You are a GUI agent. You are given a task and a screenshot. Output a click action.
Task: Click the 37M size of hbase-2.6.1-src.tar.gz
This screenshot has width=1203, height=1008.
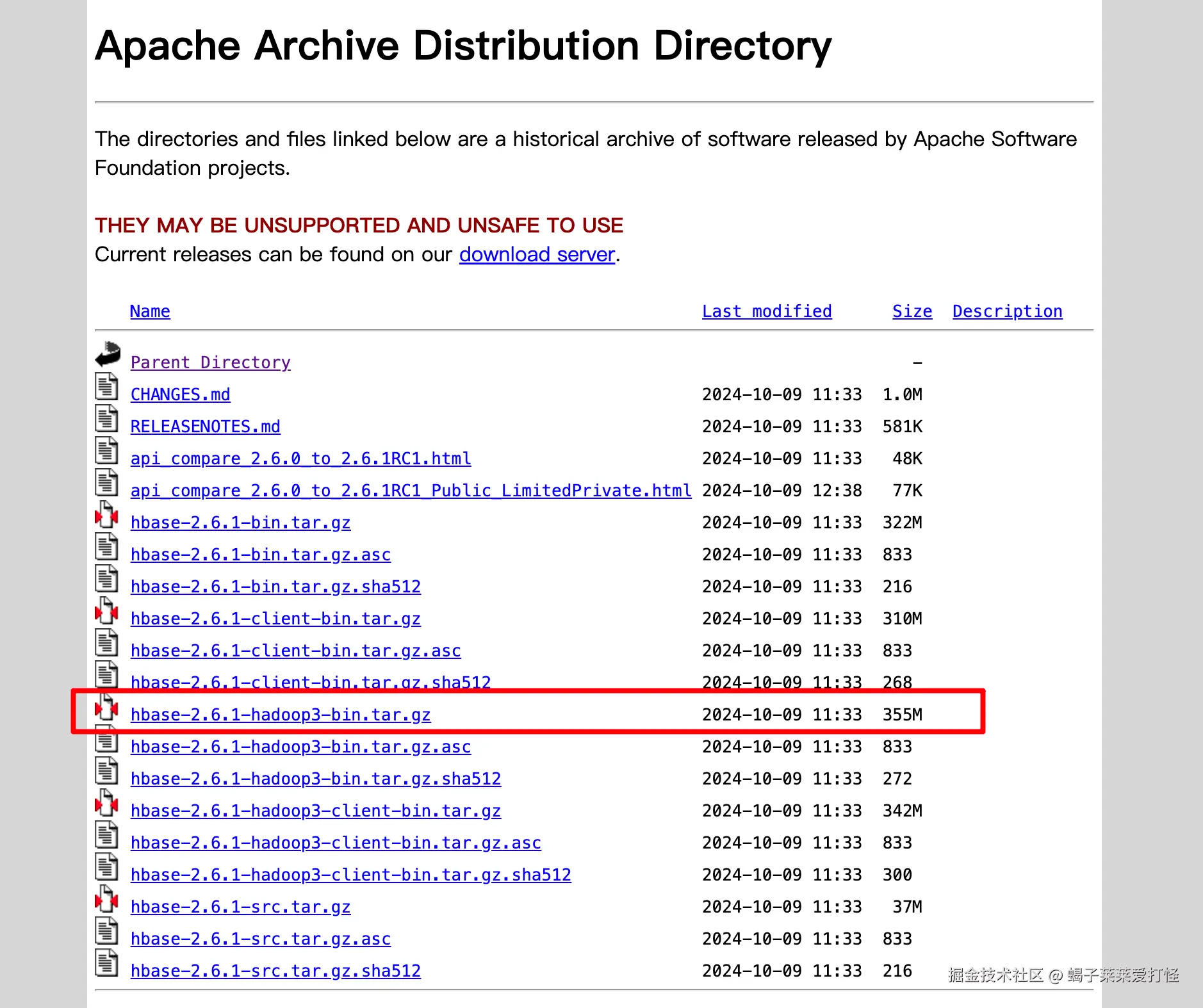(x=907, y=907)
